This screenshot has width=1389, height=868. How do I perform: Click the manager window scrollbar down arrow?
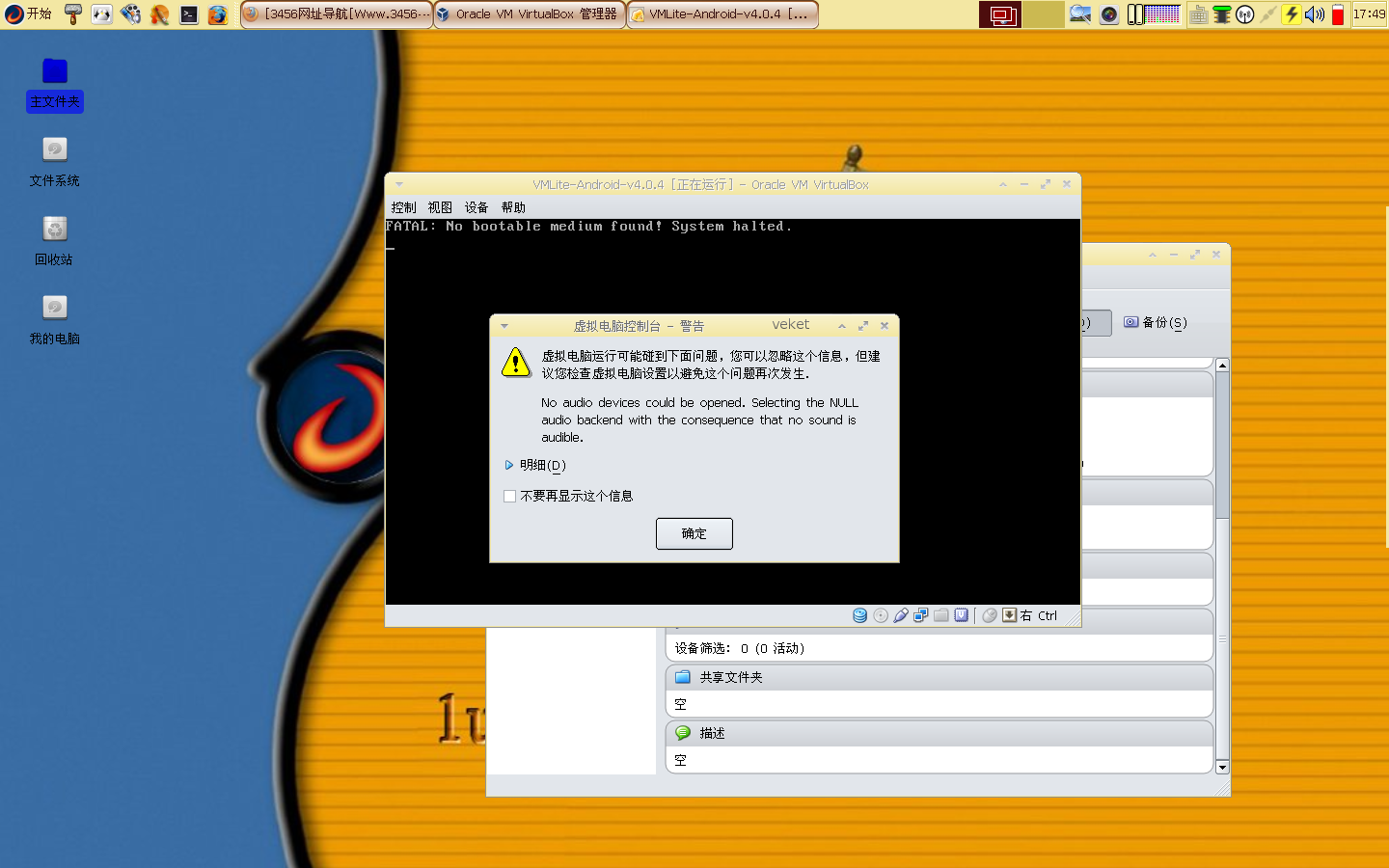(1222, 768)
